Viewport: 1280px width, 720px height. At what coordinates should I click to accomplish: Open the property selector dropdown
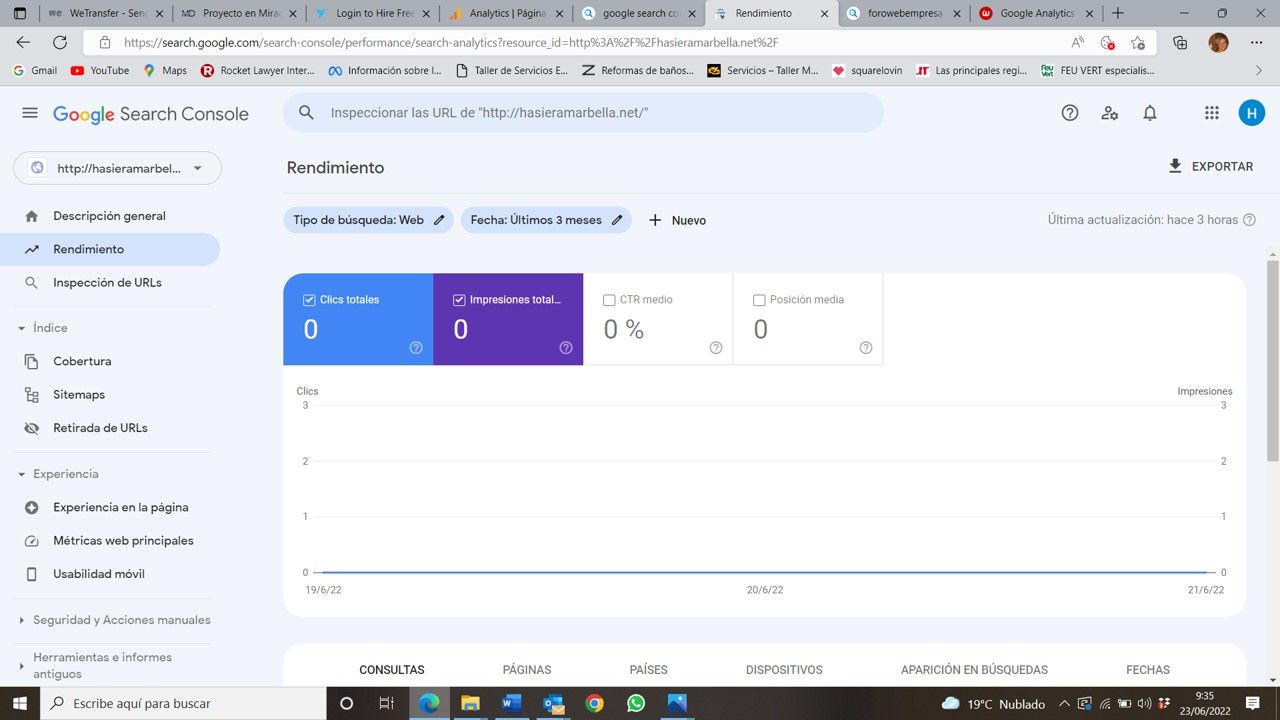[118, 168]
